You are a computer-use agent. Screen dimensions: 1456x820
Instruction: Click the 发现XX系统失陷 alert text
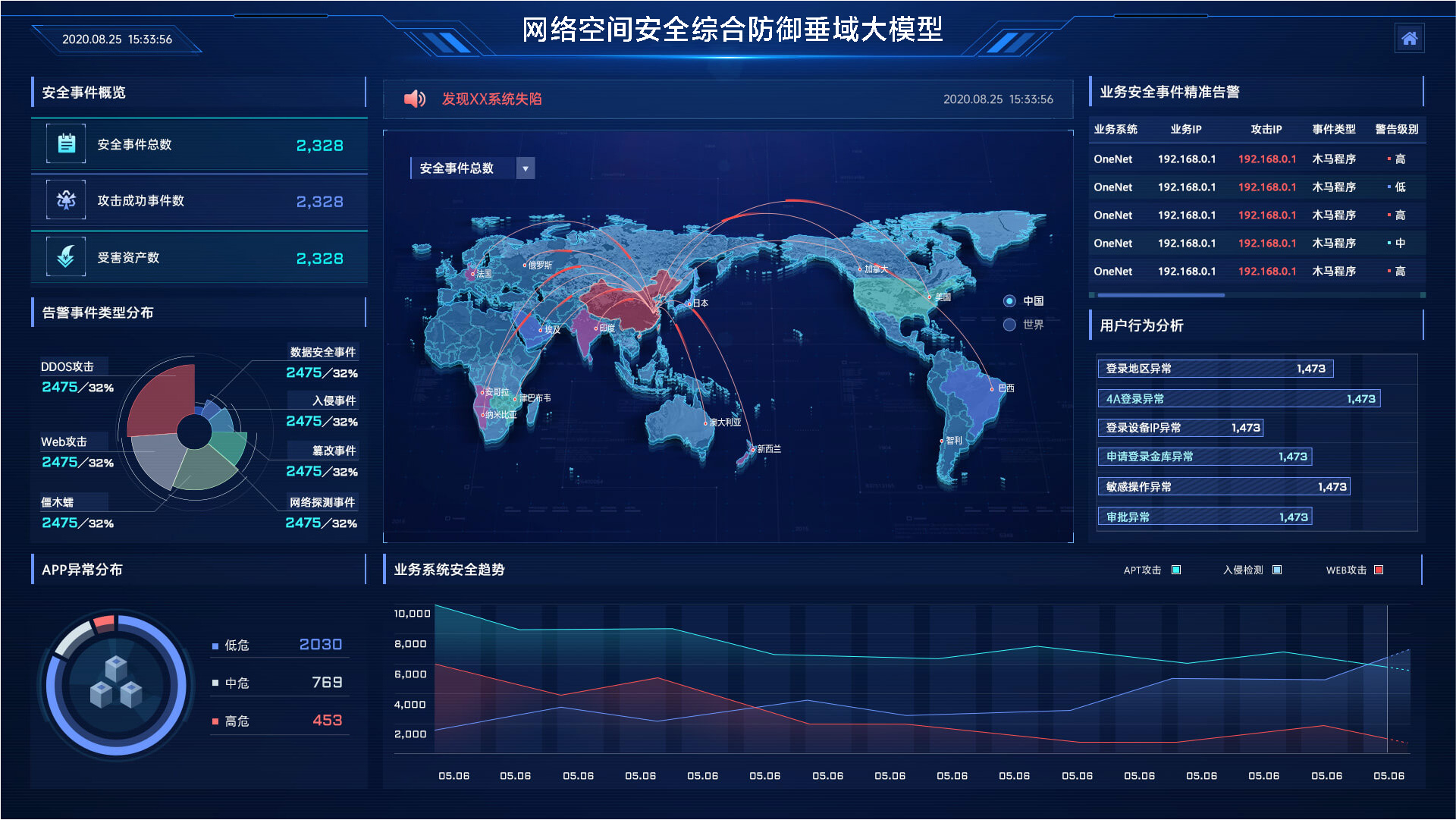(x=491, y=99)
